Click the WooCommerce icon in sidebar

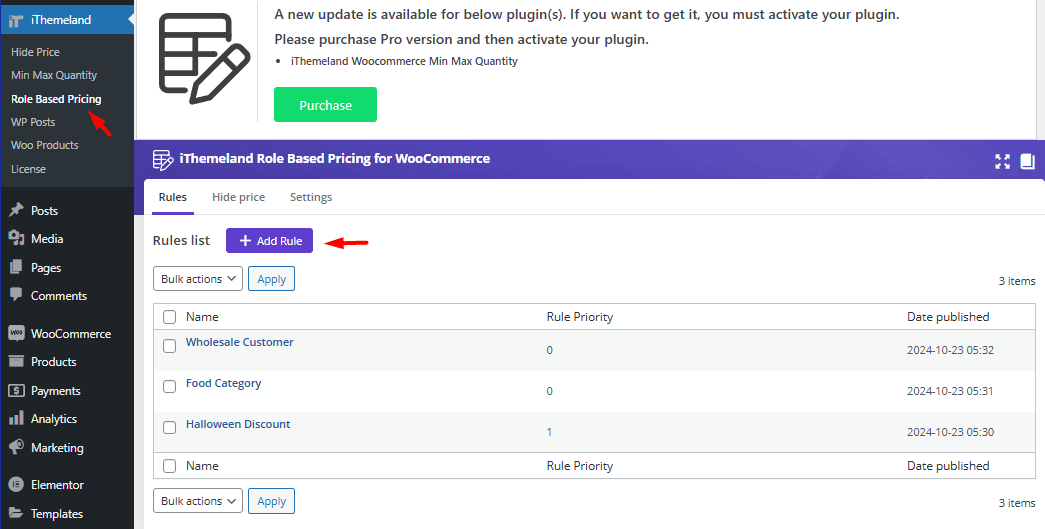click(x=16, y=334)
